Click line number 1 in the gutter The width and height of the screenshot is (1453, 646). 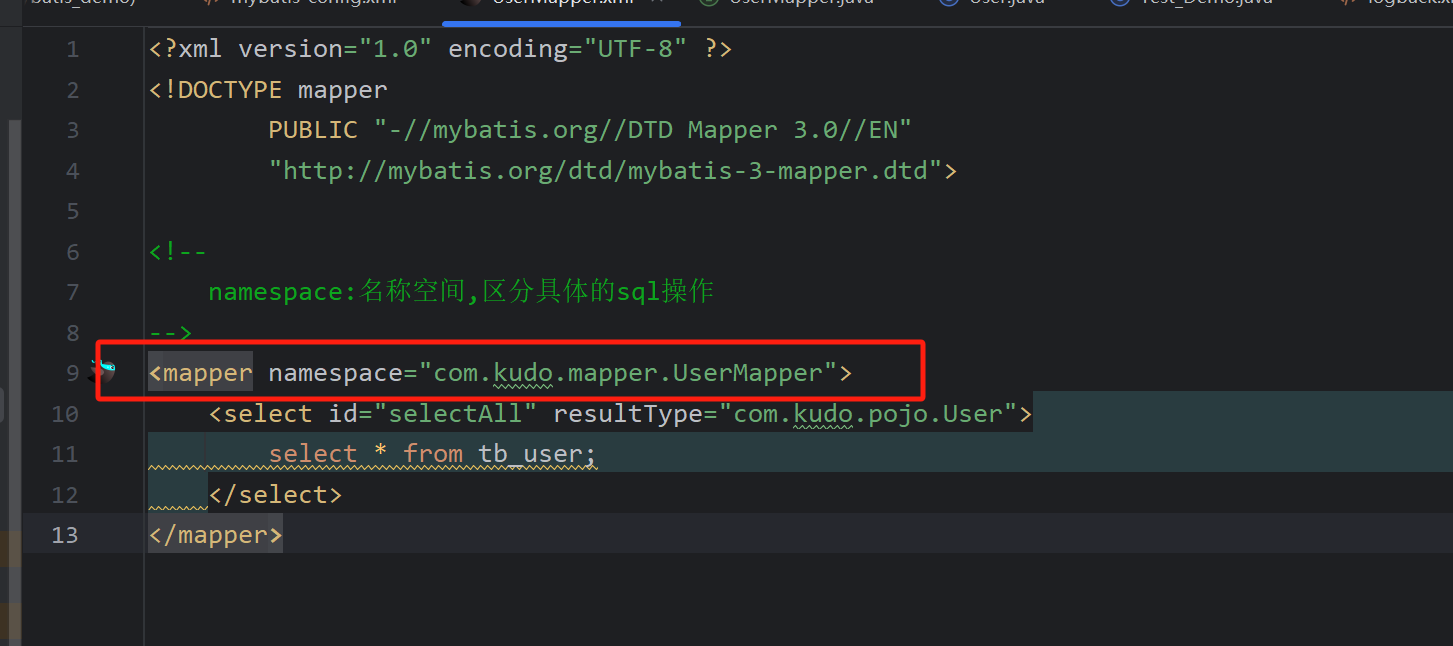[72, 50]
